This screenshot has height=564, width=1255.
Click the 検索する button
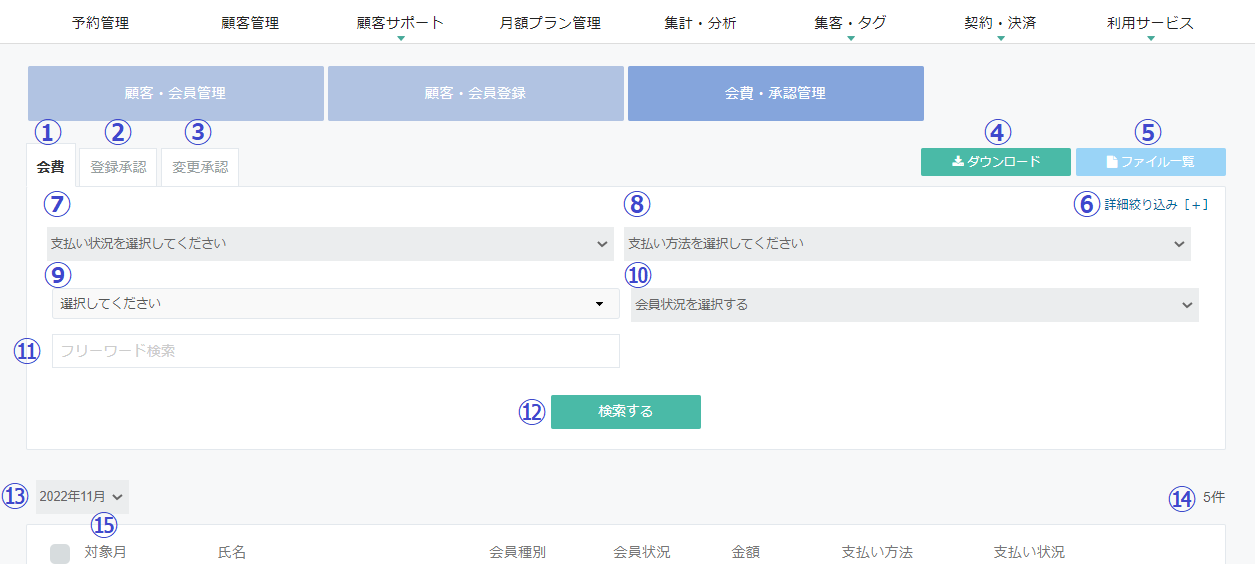[x=626, y=412]
